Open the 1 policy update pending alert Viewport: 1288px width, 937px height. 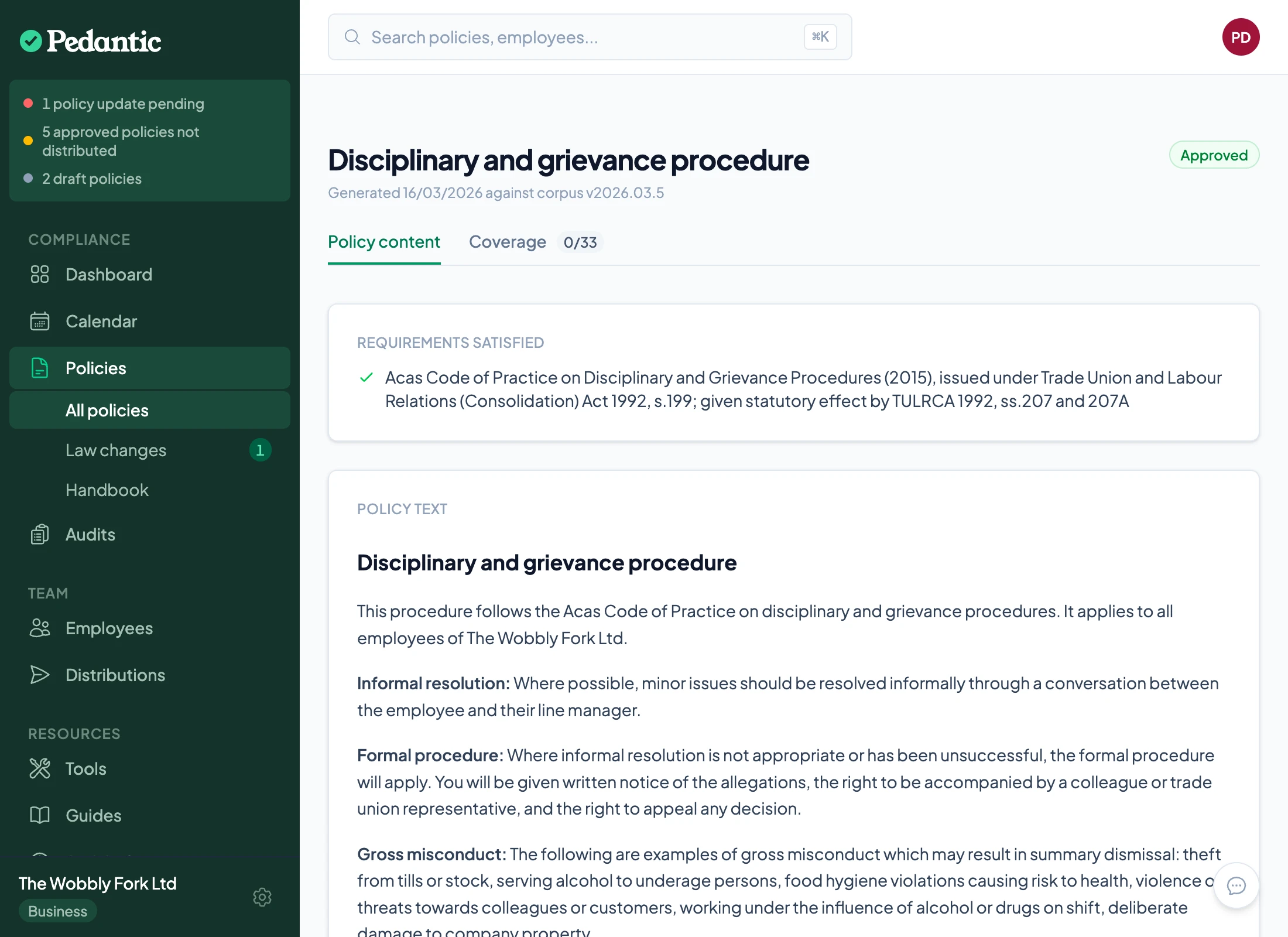coord(123,103)
